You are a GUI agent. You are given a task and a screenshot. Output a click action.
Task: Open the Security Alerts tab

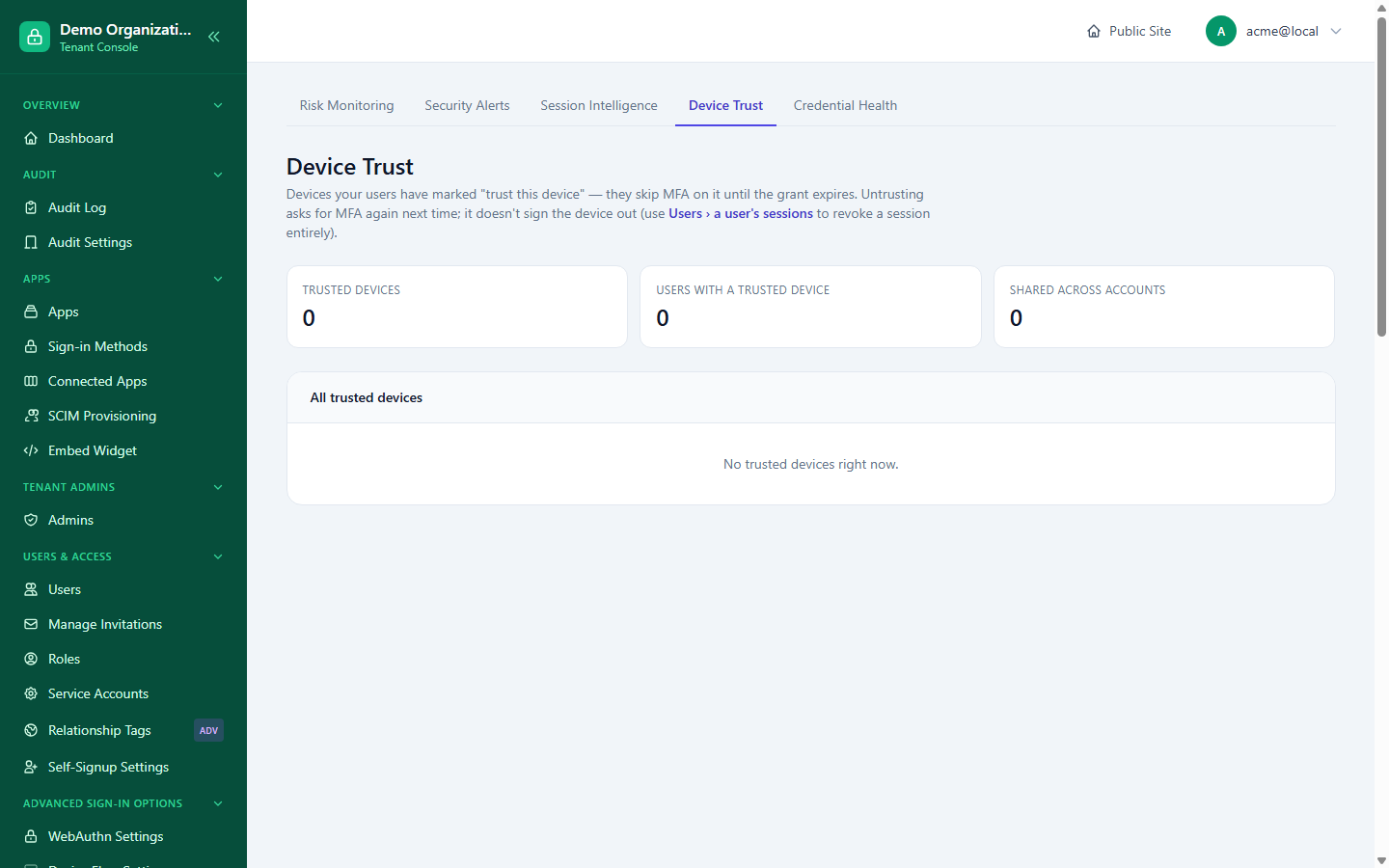coord(467,105)
